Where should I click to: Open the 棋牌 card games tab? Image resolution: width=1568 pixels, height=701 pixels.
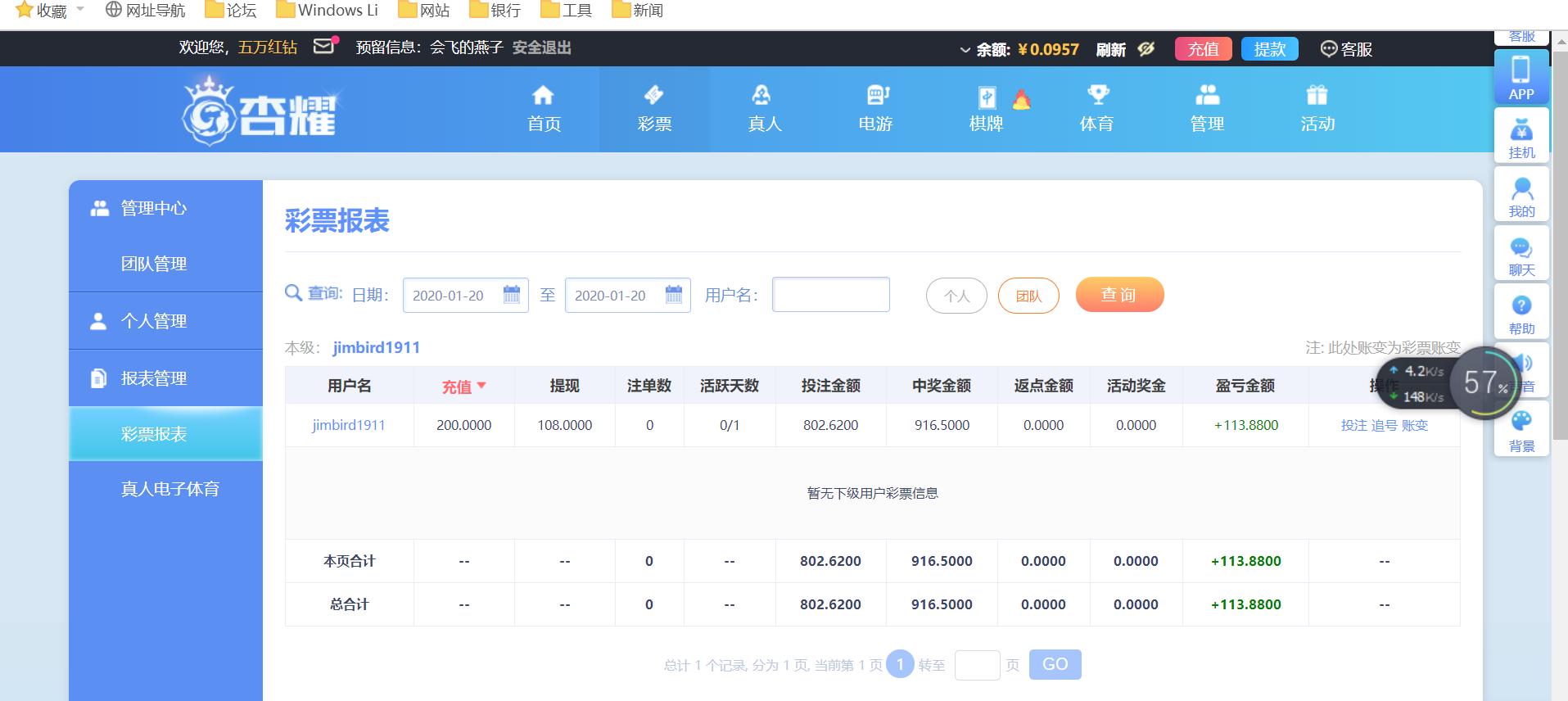tap(986, 109)
